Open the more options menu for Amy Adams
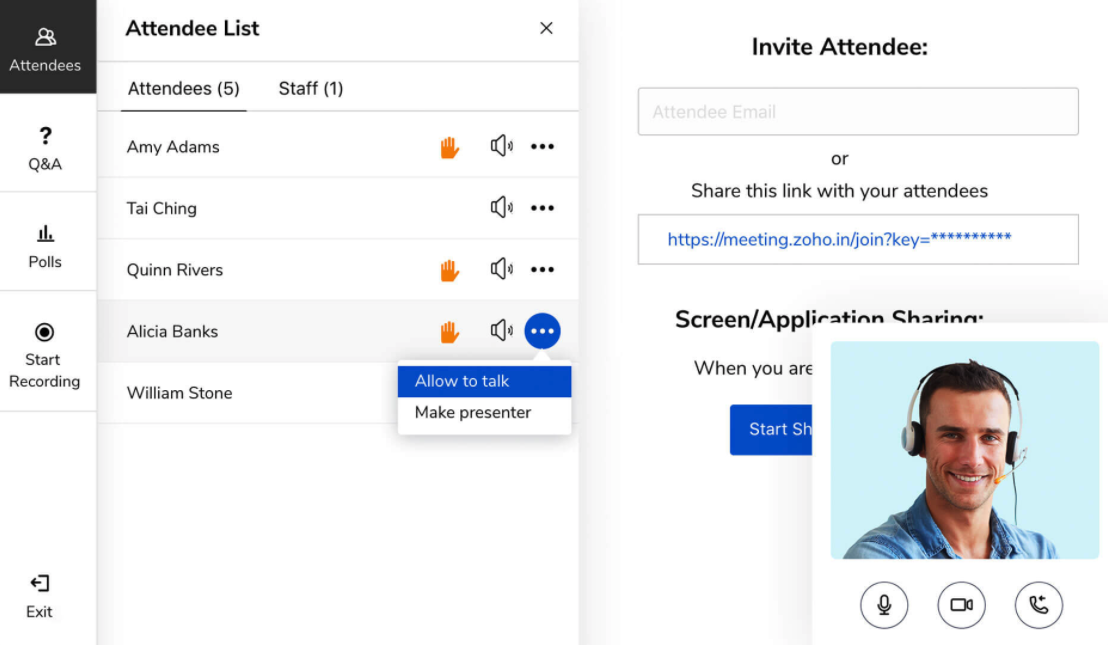The width and height of the screenshot is (1108, 645). (542, 146)
